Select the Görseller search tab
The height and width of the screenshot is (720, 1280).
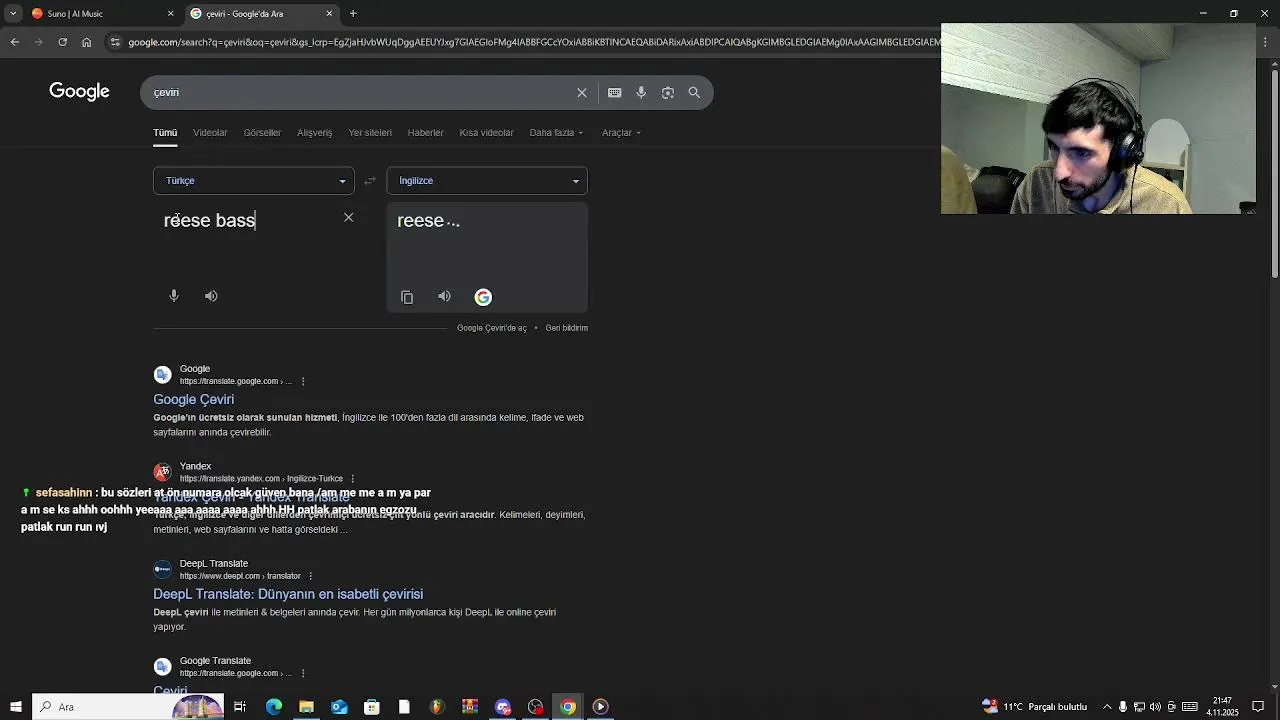[262, 133]
